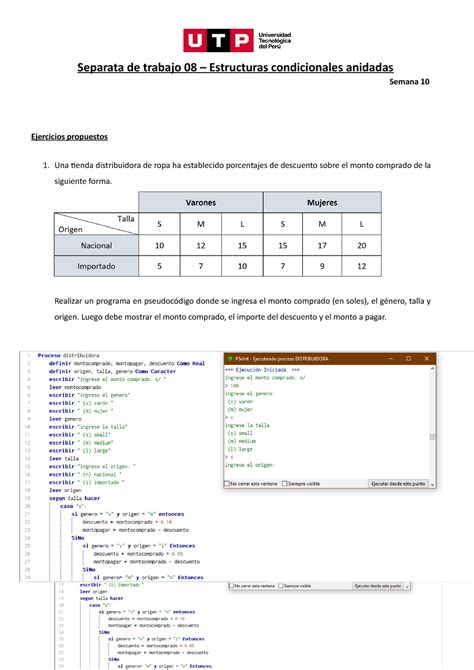Click code line 'definir origen, talla, genero Como Caracter'
The width and height of the screenshot is (474, 670).
point(112,371)
